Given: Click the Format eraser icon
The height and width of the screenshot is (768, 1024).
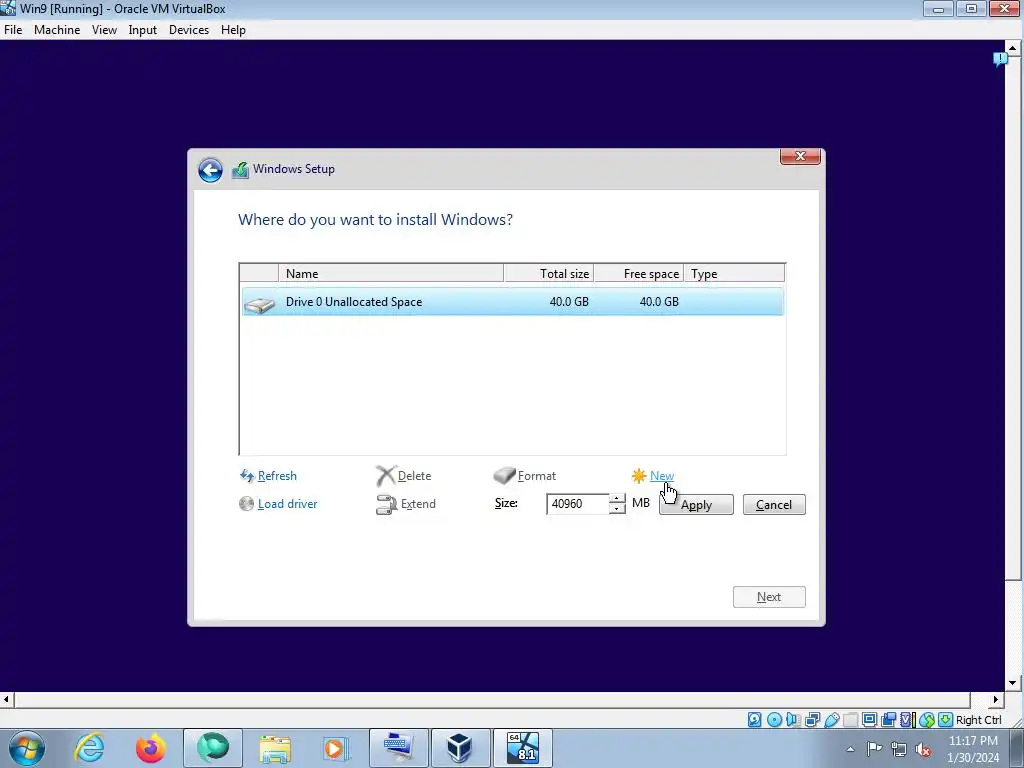Looking at the screenshot, I should click(x=504, y=475).
